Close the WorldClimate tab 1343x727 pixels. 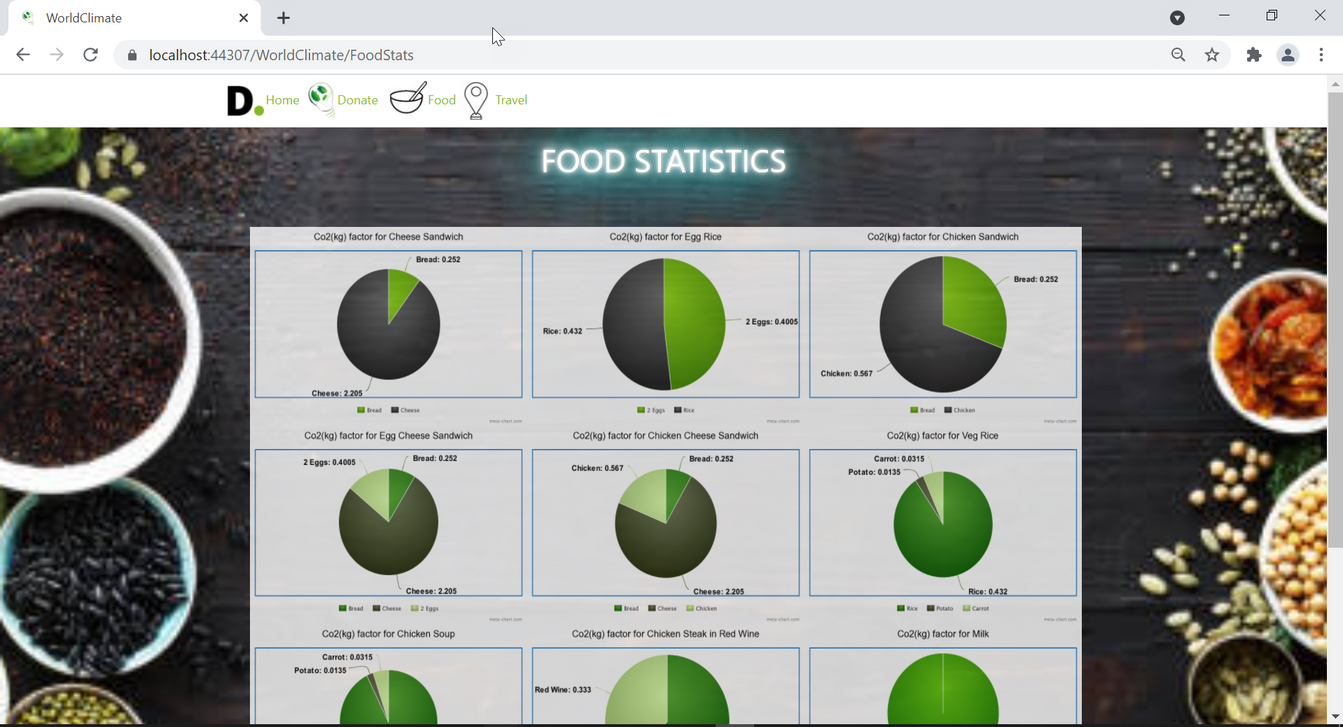click(x=243, y=18)
